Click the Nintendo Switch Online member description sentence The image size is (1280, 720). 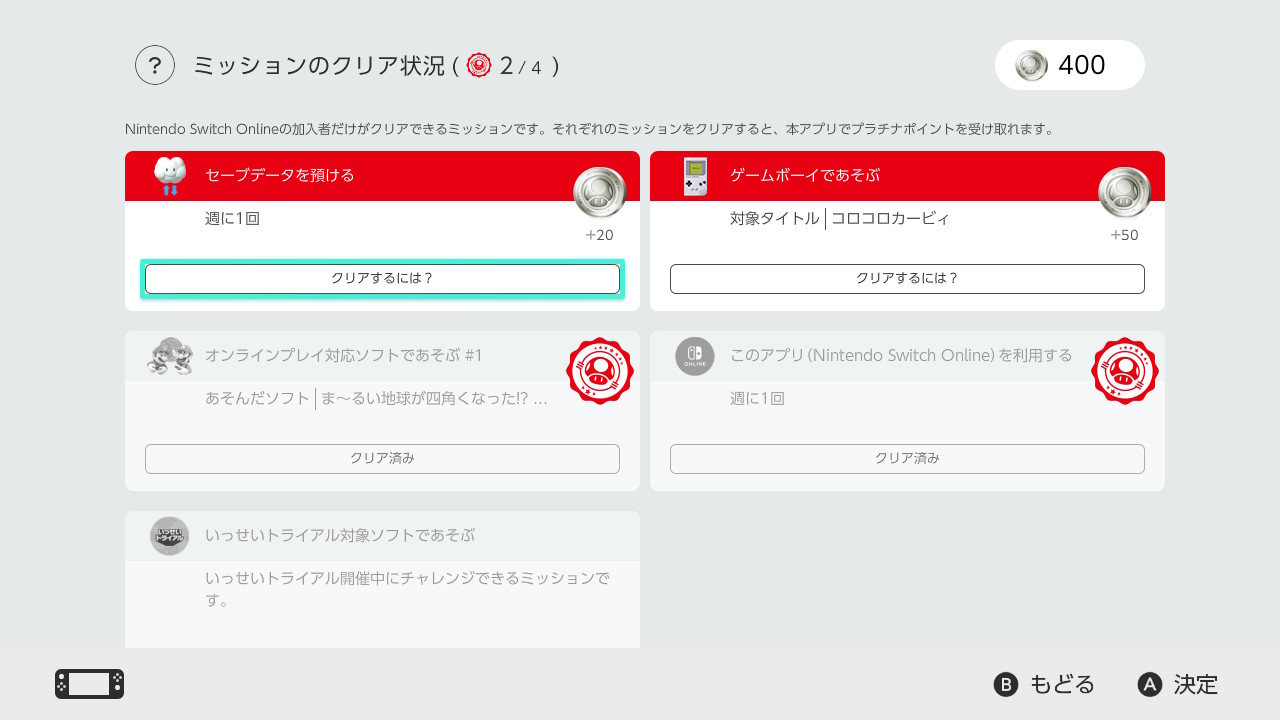pos(590,129)
